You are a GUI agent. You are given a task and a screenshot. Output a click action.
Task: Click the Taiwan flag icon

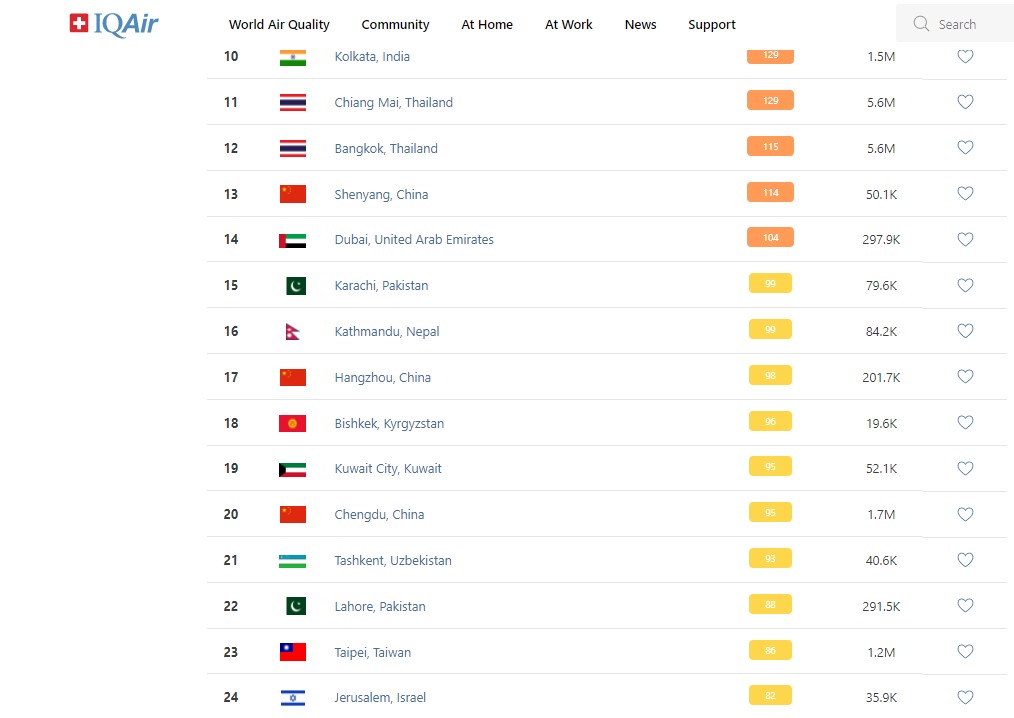pos(293,653)
